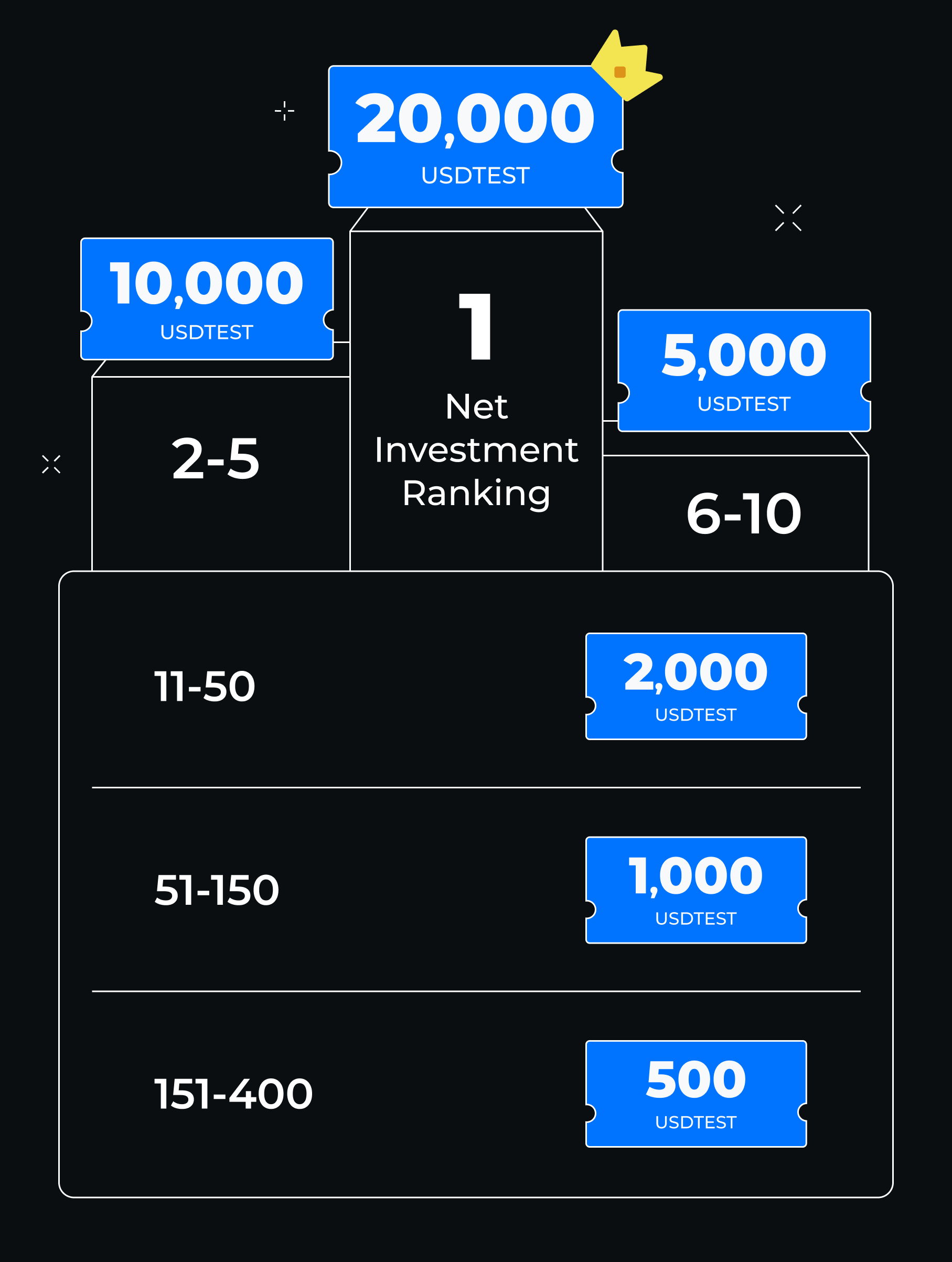Click the X-shaped sparkle above the 5,000 ticket
The image size is (952, 1262).
point(788,218)
